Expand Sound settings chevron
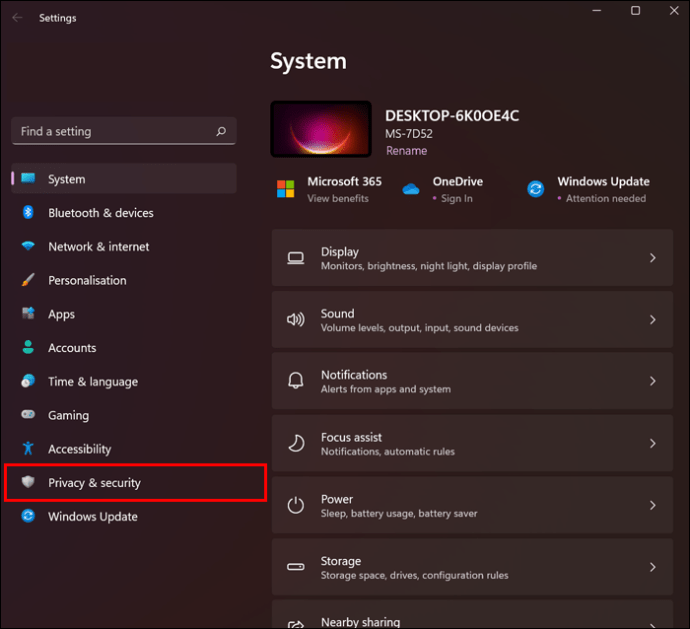The height and width of the screenshot is (629, 690). tap(653, 320)
